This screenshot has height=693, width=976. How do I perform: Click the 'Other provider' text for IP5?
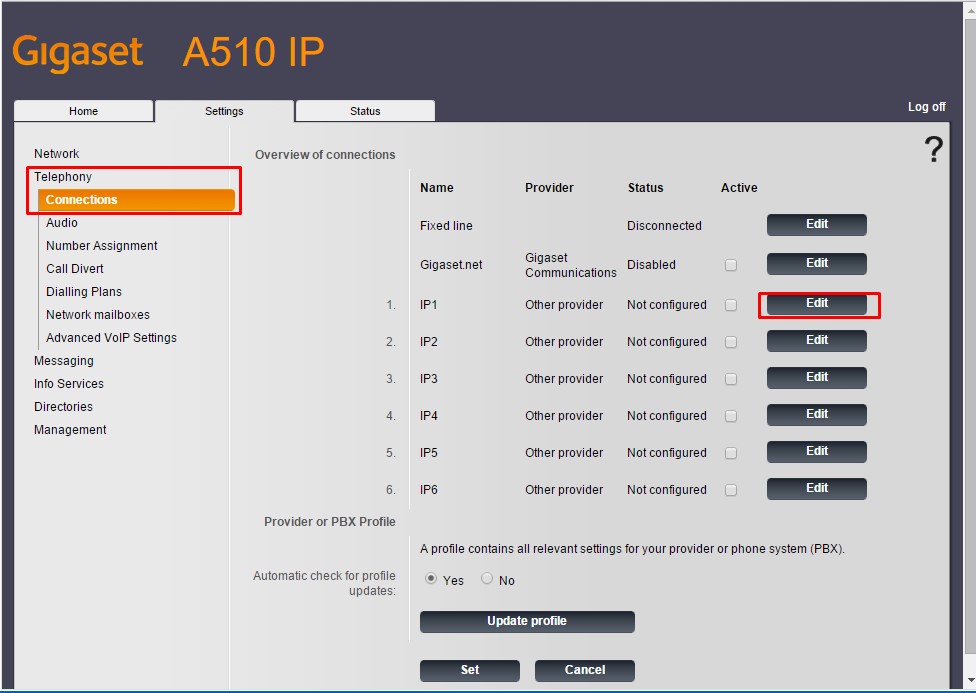tap(564, 453)
